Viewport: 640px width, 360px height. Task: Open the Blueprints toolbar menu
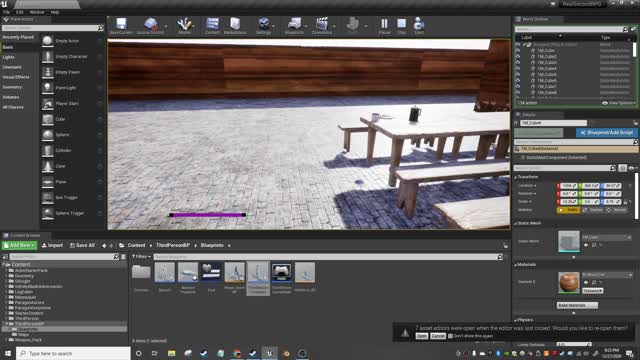click(294, 25)
